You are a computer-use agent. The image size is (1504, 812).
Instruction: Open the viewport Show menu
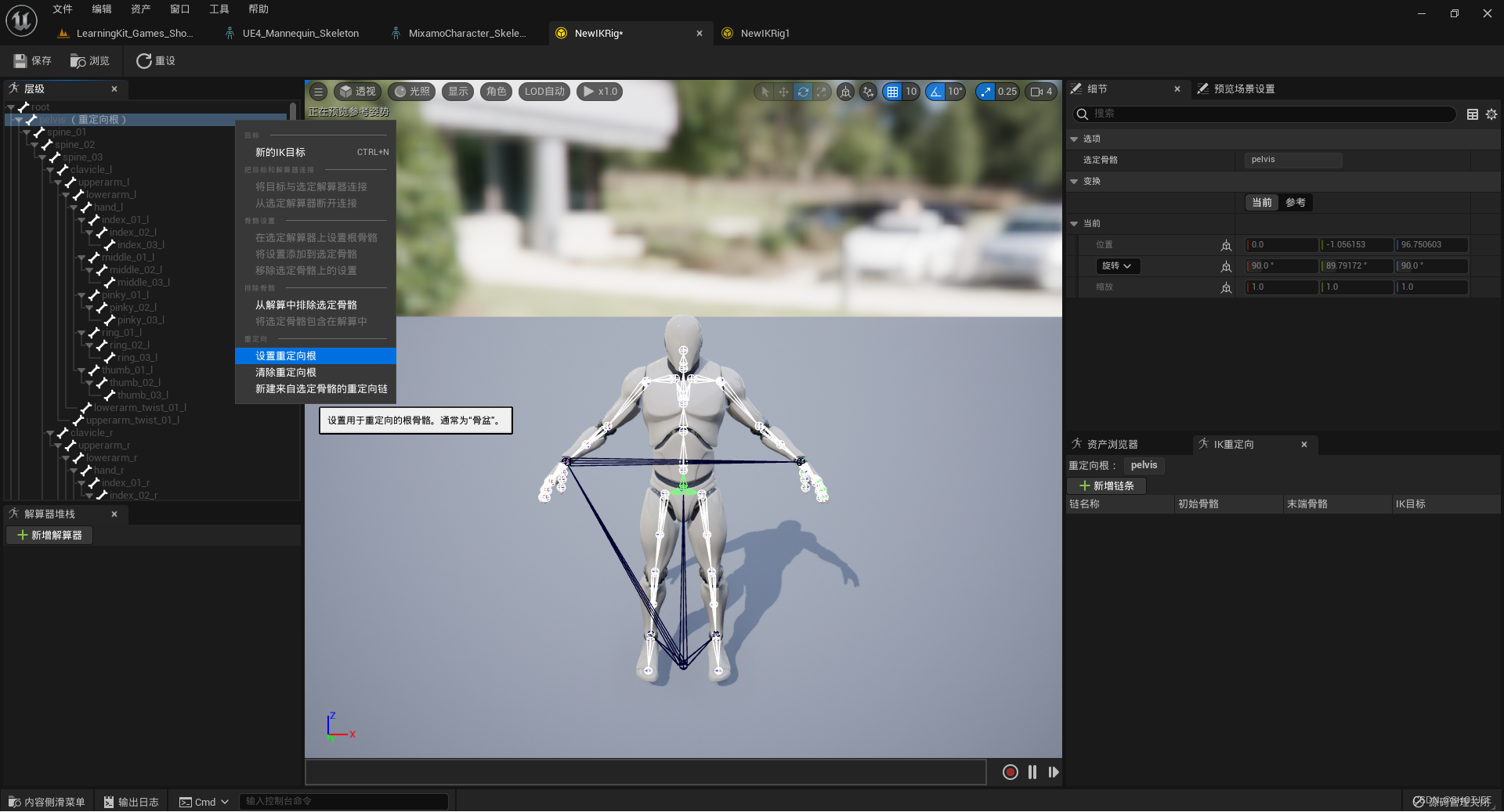tap(458, 92)
